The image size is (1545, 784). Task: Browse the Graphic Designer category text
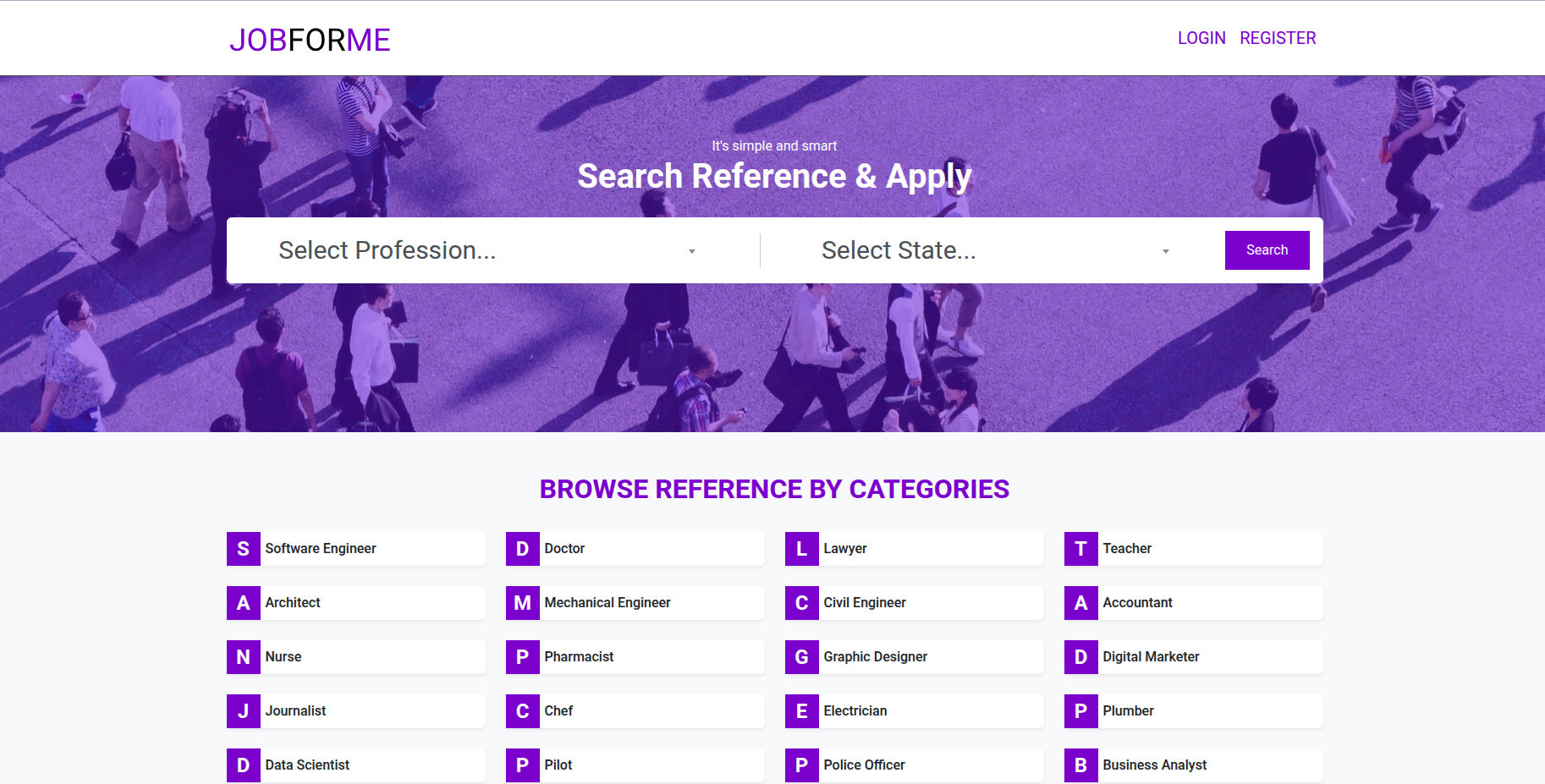pyautogui.click(x=876, y=657)
